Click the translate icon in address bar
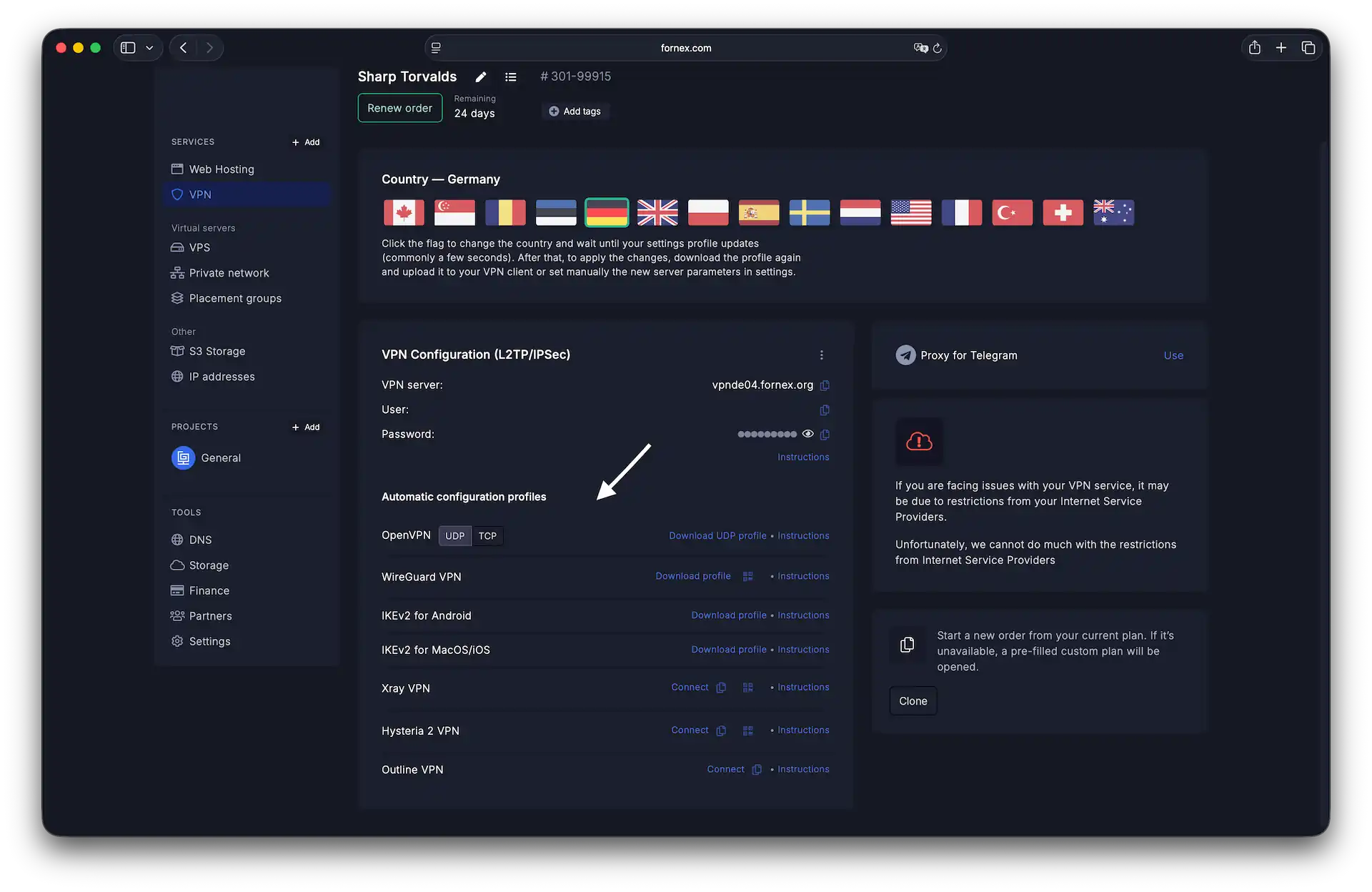This screenshot has width=1372, height=892. pos(920,48)
